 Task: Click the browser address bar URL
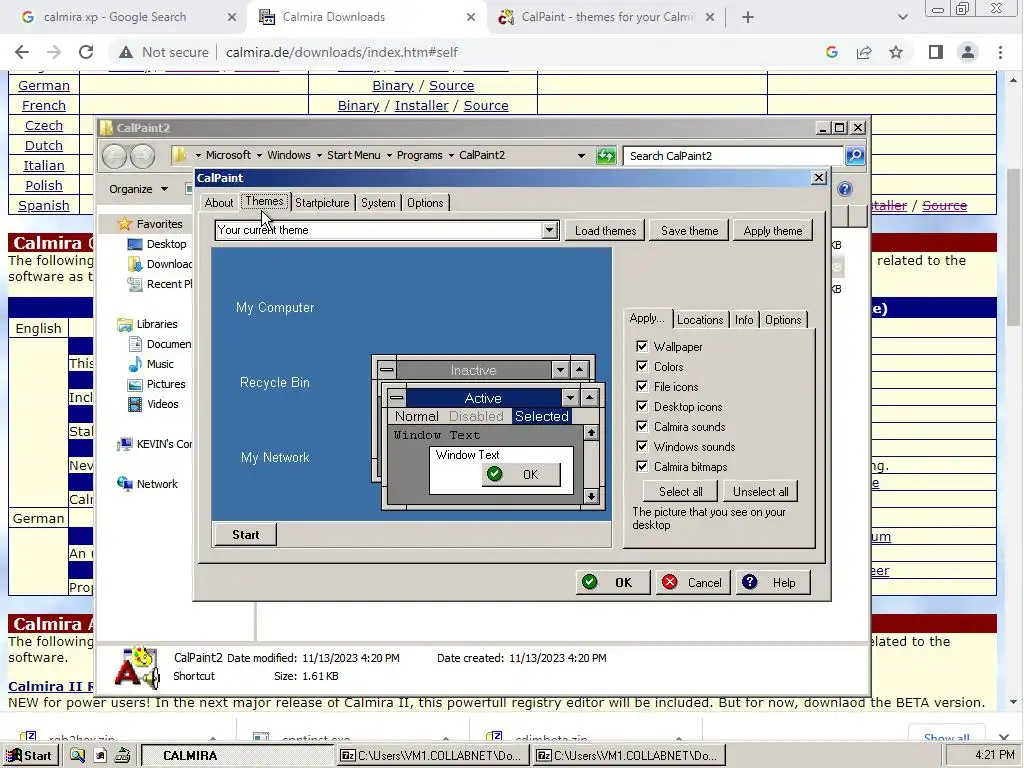342,52
